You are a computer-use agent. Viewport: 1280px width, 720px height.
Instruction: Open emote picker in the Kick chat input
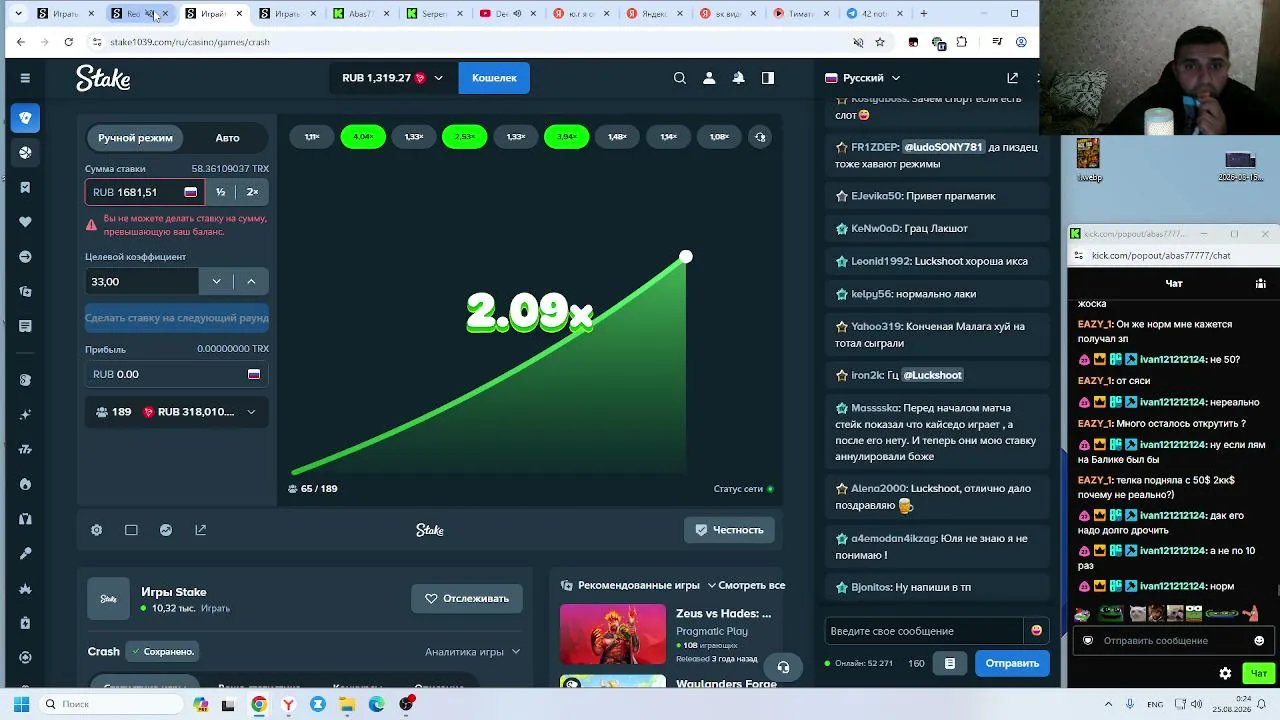(1259, 641)
